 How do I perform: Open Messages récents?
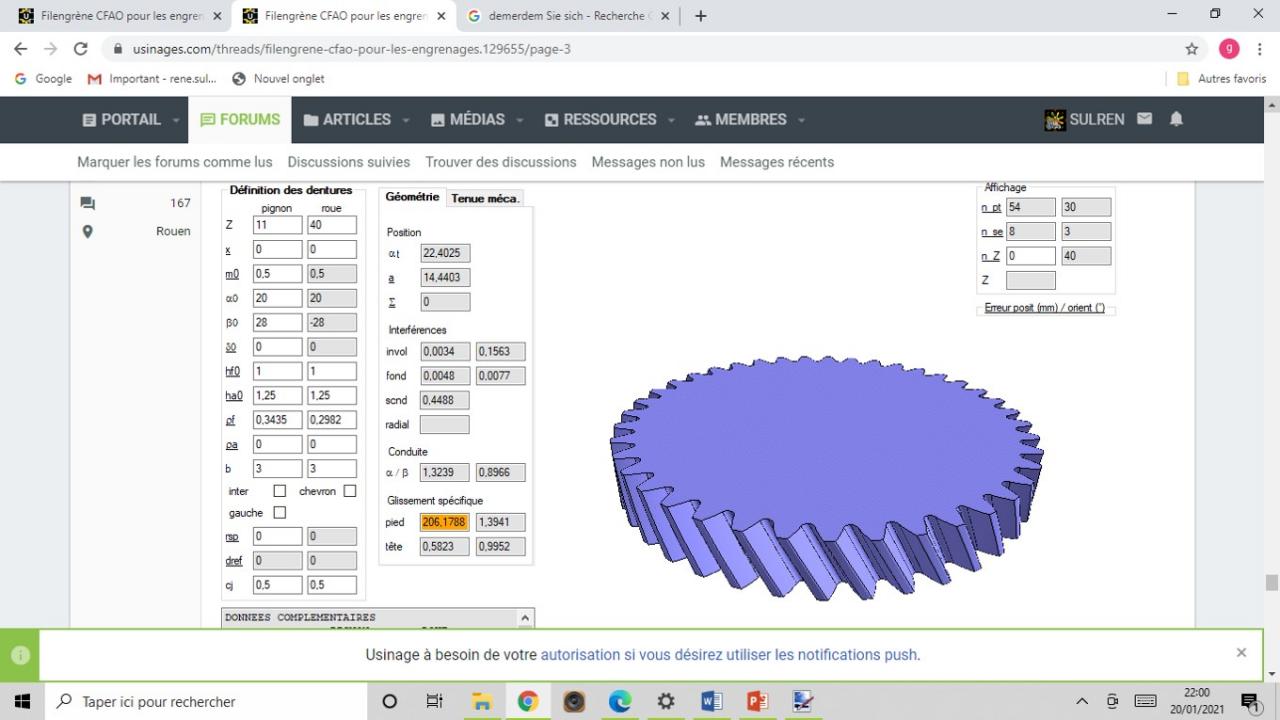777,162
